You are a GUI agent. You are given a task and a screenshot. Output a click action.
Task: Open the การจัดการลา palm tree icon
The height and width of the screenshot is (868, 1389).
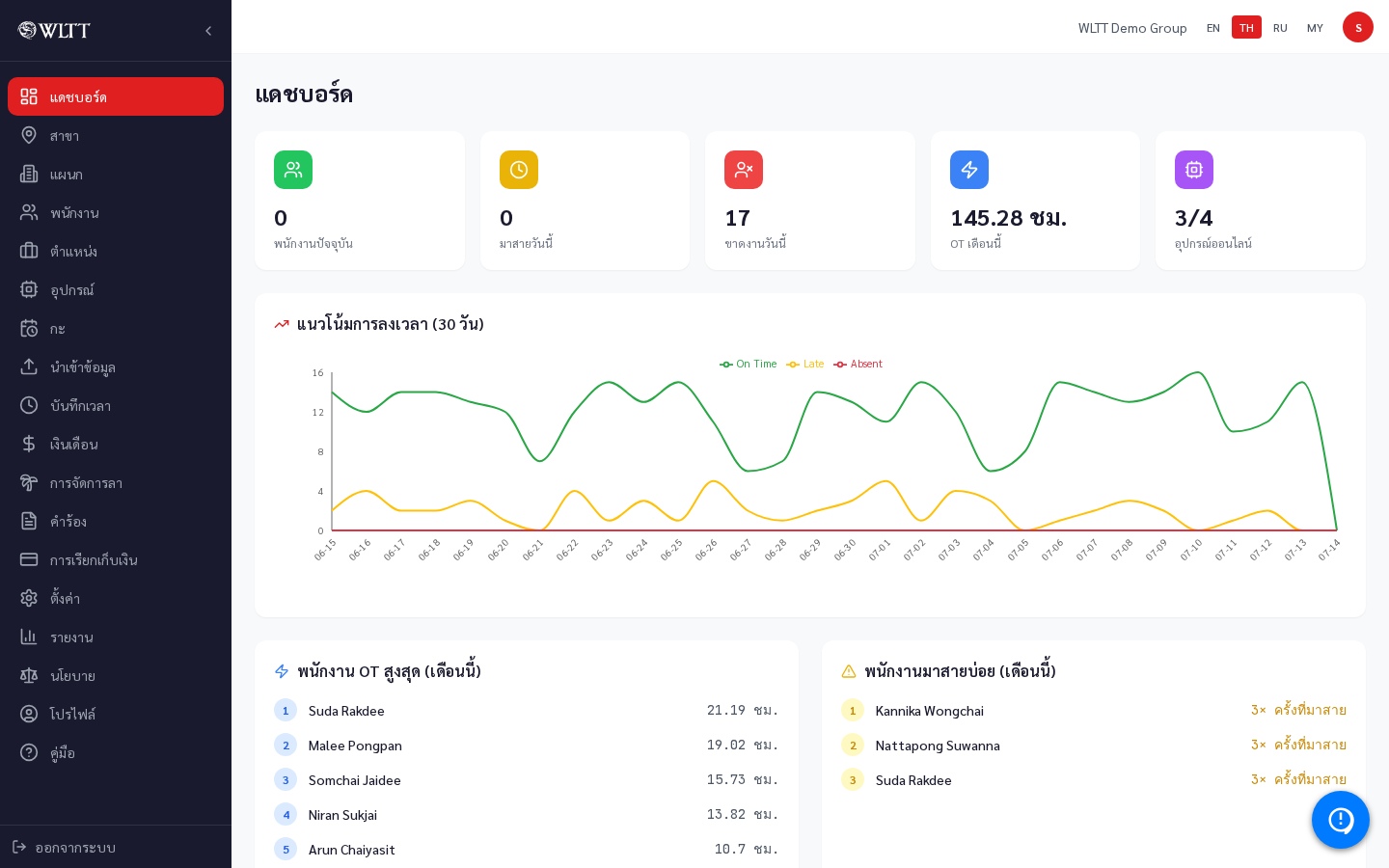click(x=29, y=482)
